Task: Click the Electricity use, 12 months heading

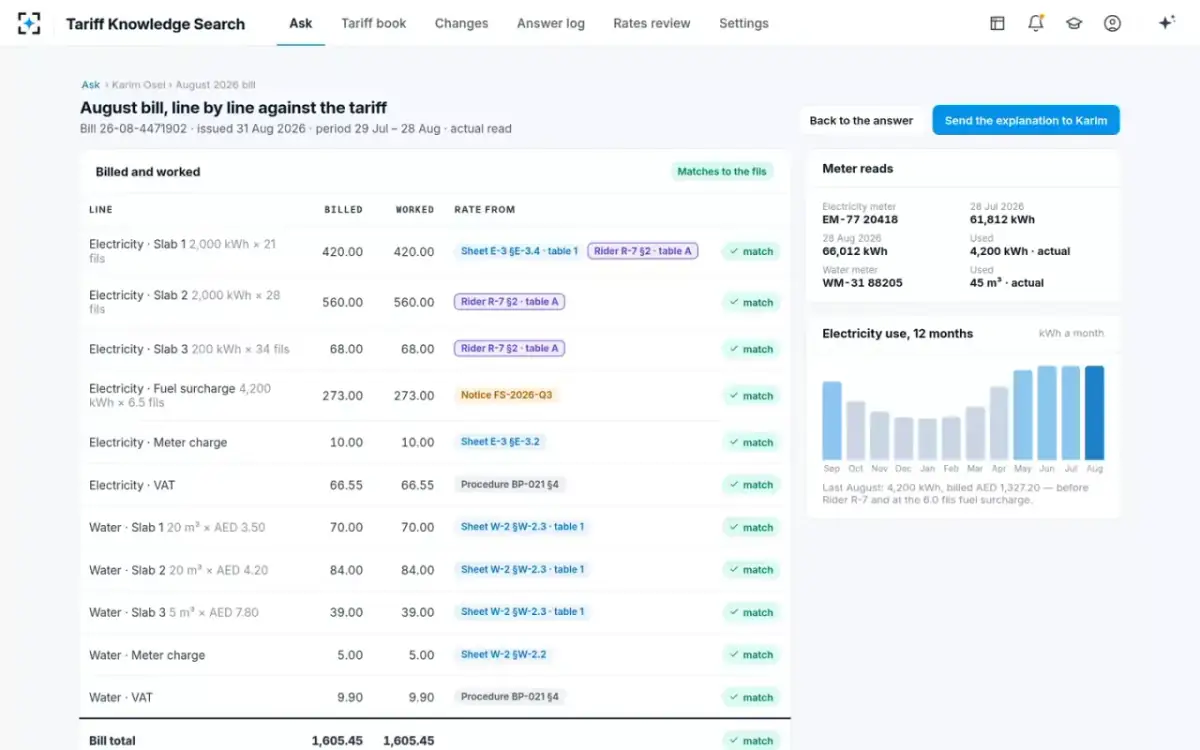Action: (x=897, y=334)
